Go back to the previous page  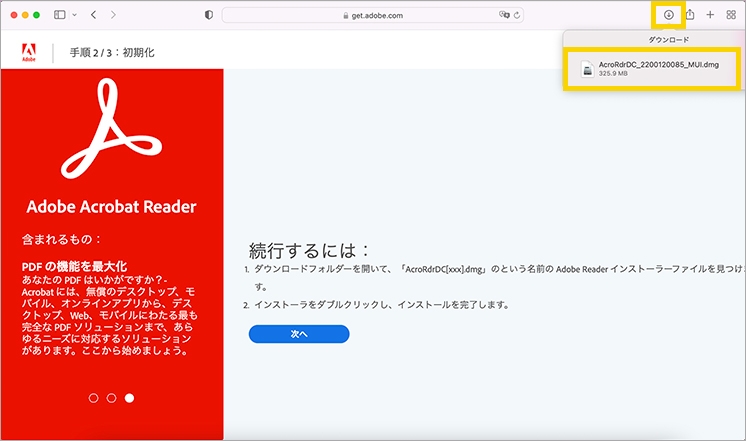[x=94, y=15]
